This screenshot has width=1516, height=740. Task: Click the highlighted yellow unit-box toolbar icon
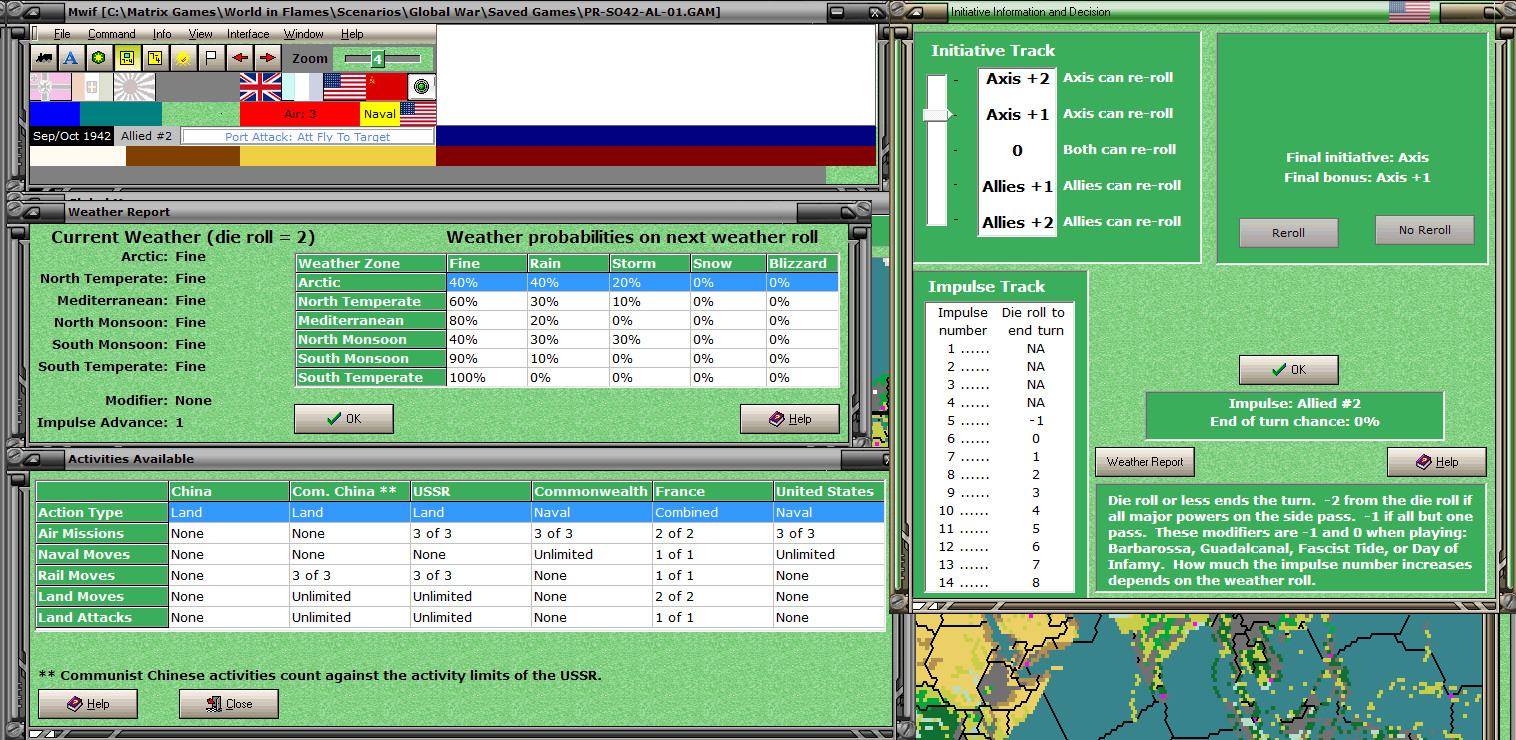tap(126, 58)
